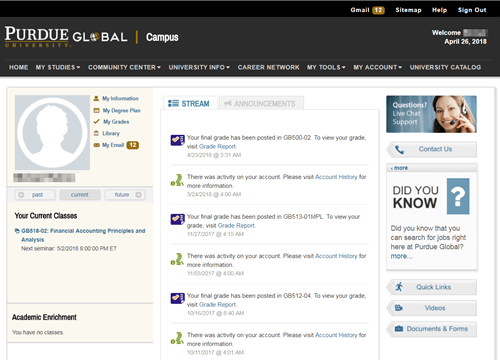The height and width of the screenshot is (360, 500).
Task: Click the Purdue Global University logo
Action: click(x=66, y=37)
